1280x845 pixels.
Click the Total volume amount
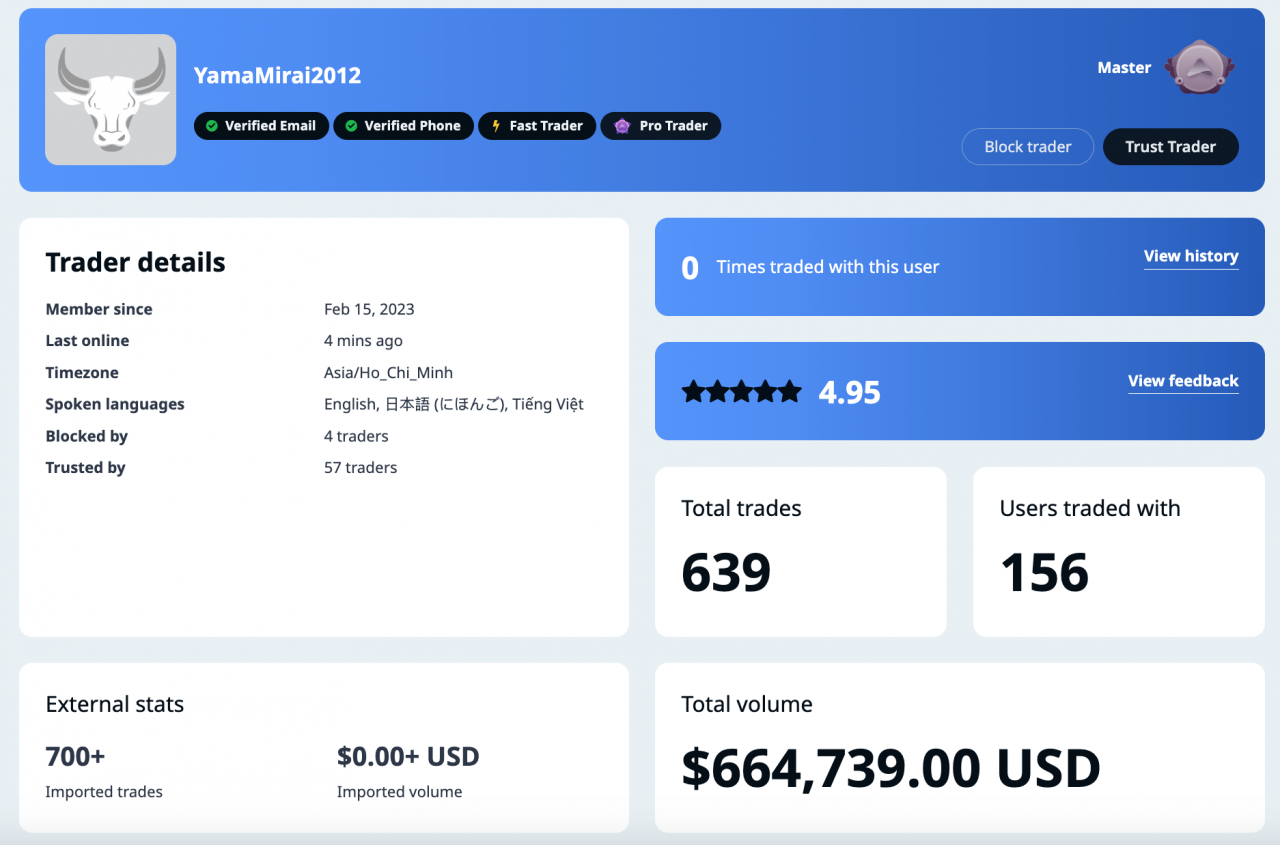[889, 766]
